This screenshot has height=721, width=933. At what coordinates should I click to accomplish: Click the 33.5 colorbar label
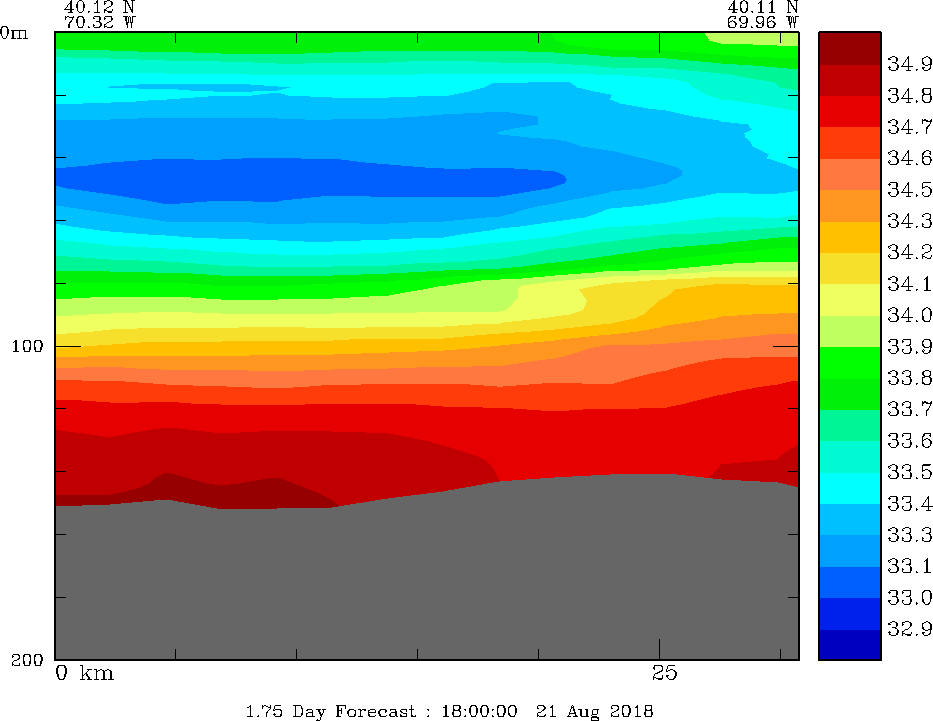tap(909, 472)
